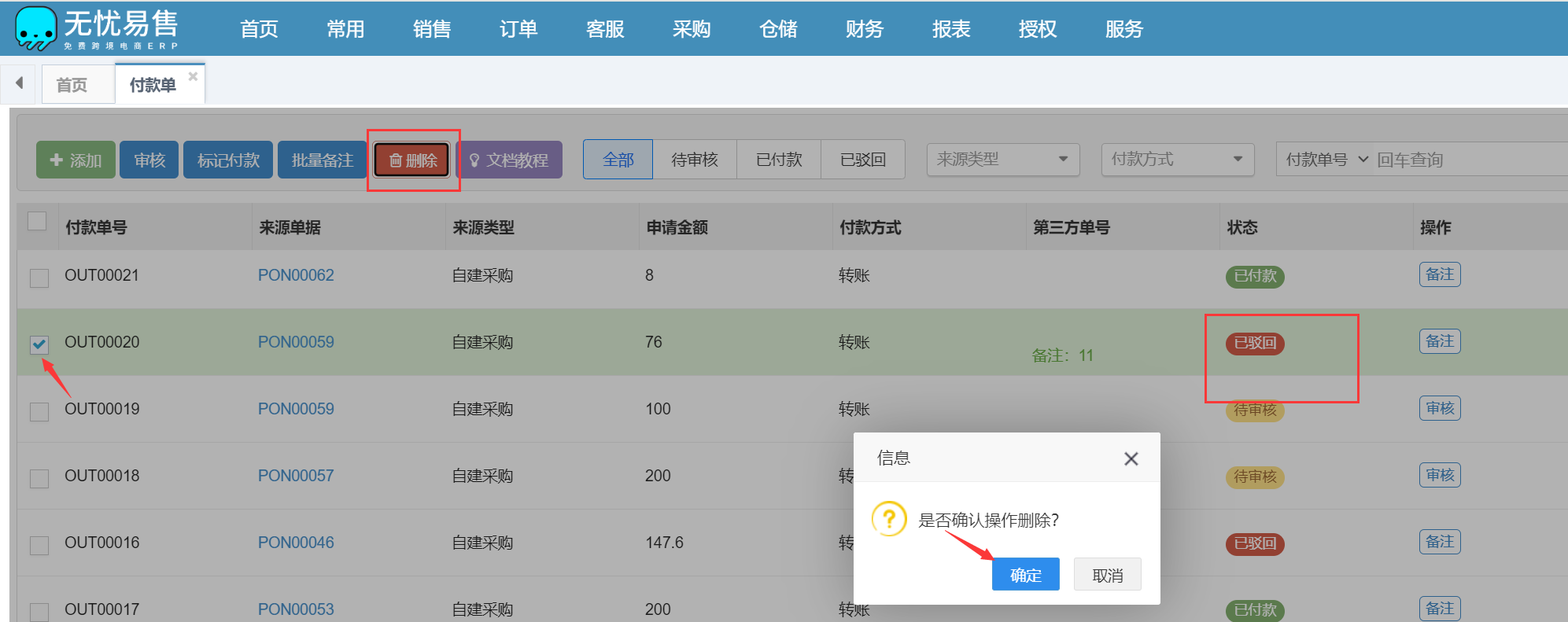
Task: Click the 无忧易售 octopus logo icon
Action: click(x=36, y=28)
